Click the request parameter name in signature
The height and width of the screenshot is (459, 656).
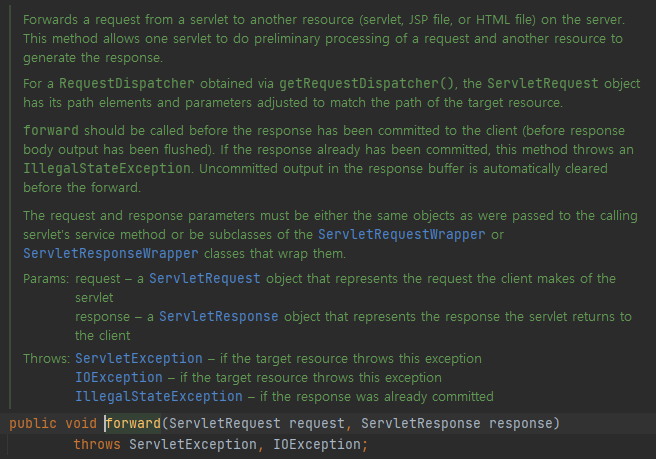click(317, 423)
